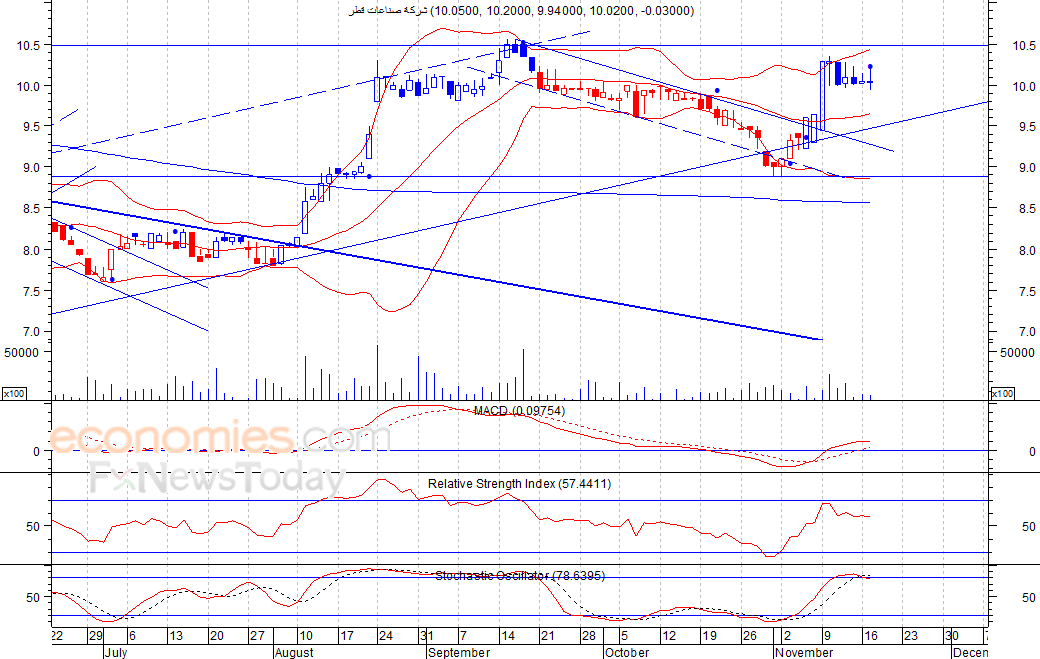
Task: Click the 10.5 price label on left axis
Action: point(29,46)
